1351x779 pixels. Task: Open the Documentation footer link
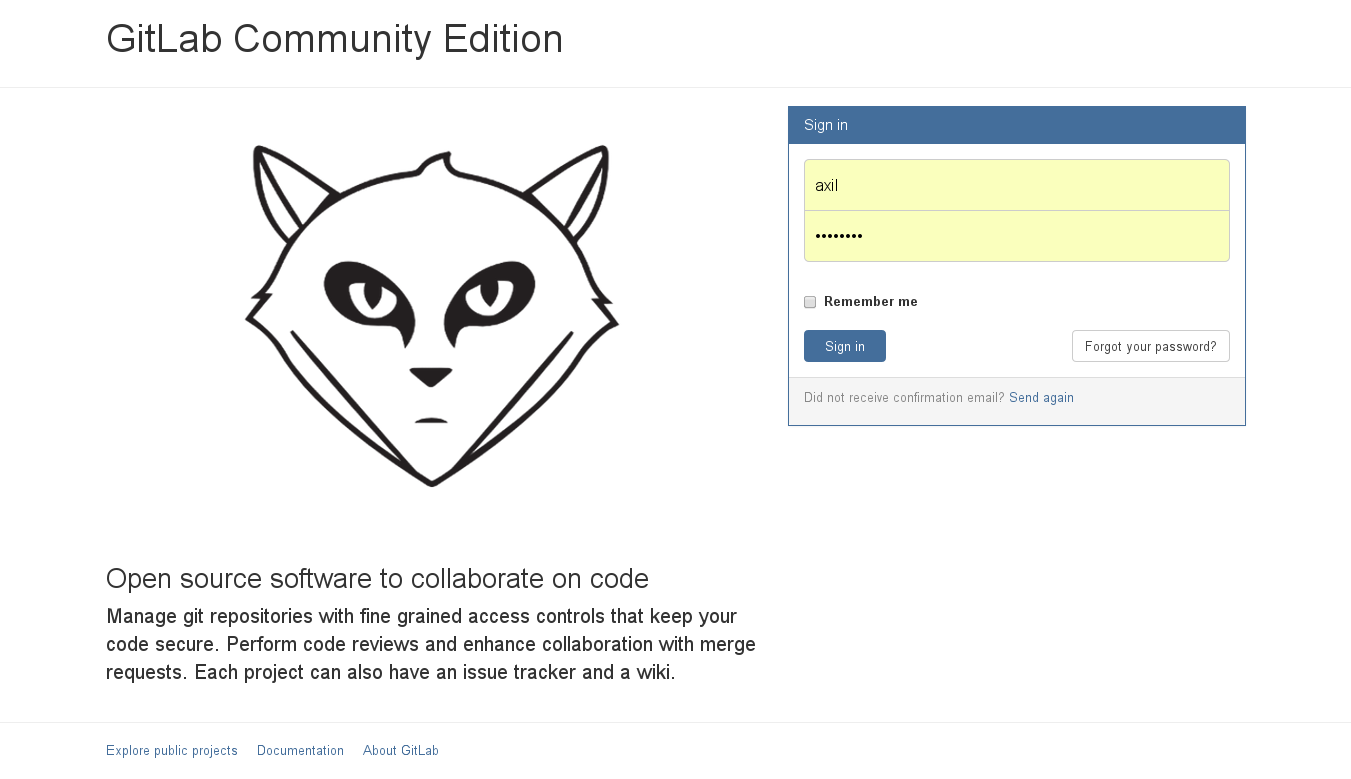(300, 751)
